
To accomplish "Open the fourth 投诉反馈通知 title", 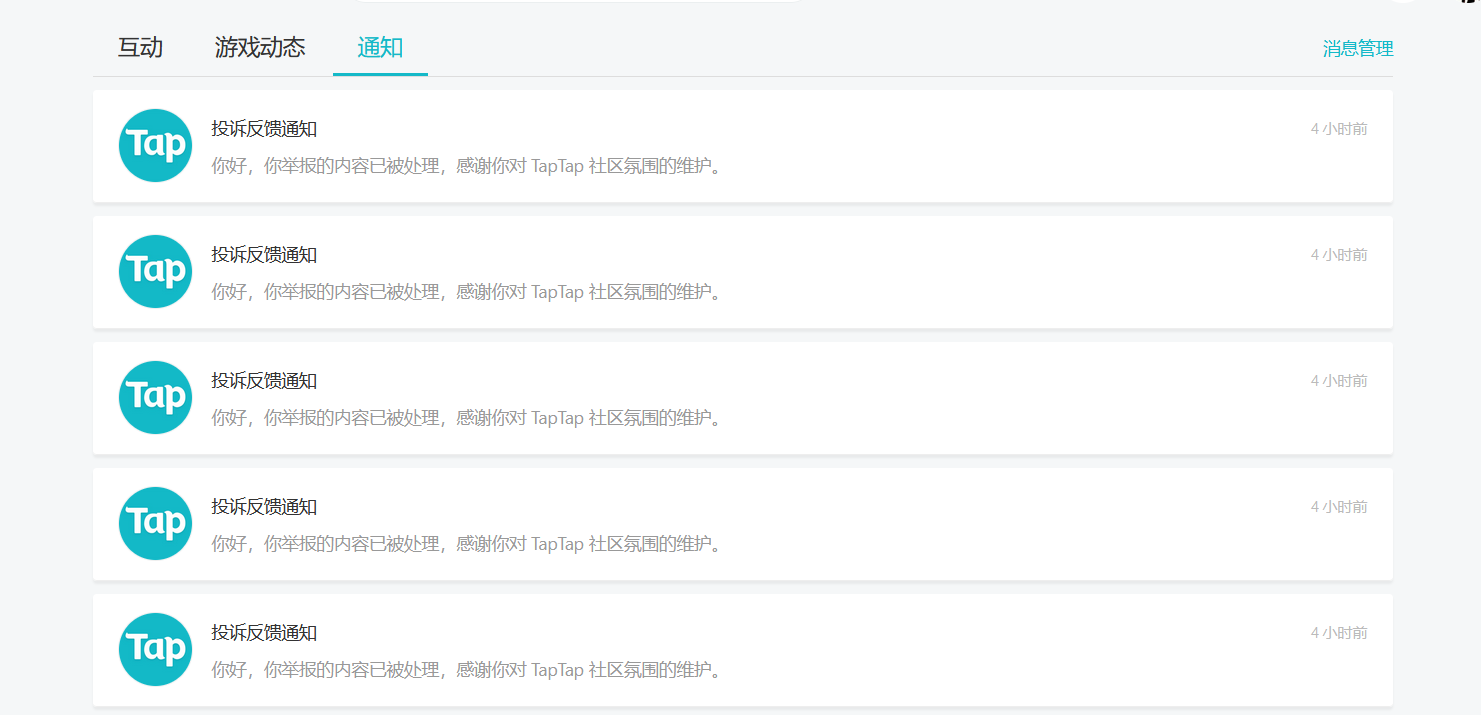I will pos(264,507).
